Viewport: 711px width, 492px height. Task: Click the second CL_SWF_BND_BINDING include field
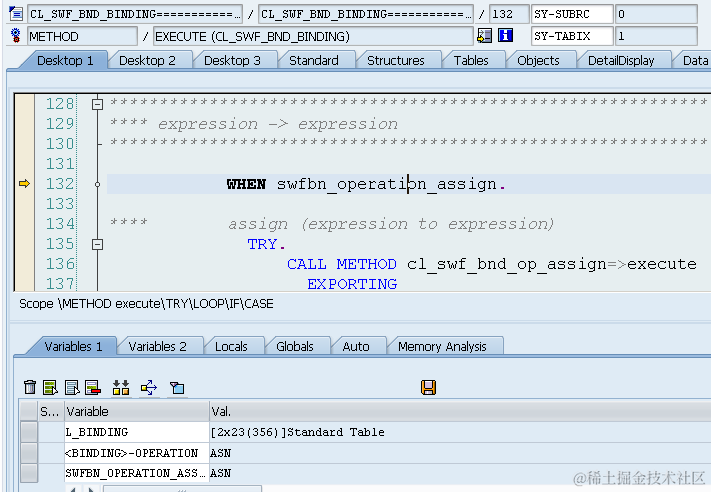click(x=366, y=14)
